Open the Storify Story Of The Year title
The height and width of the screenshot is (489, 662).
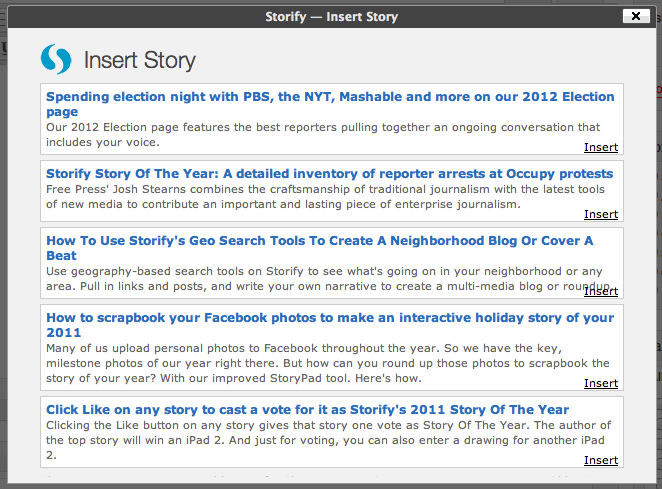(329, 174)
